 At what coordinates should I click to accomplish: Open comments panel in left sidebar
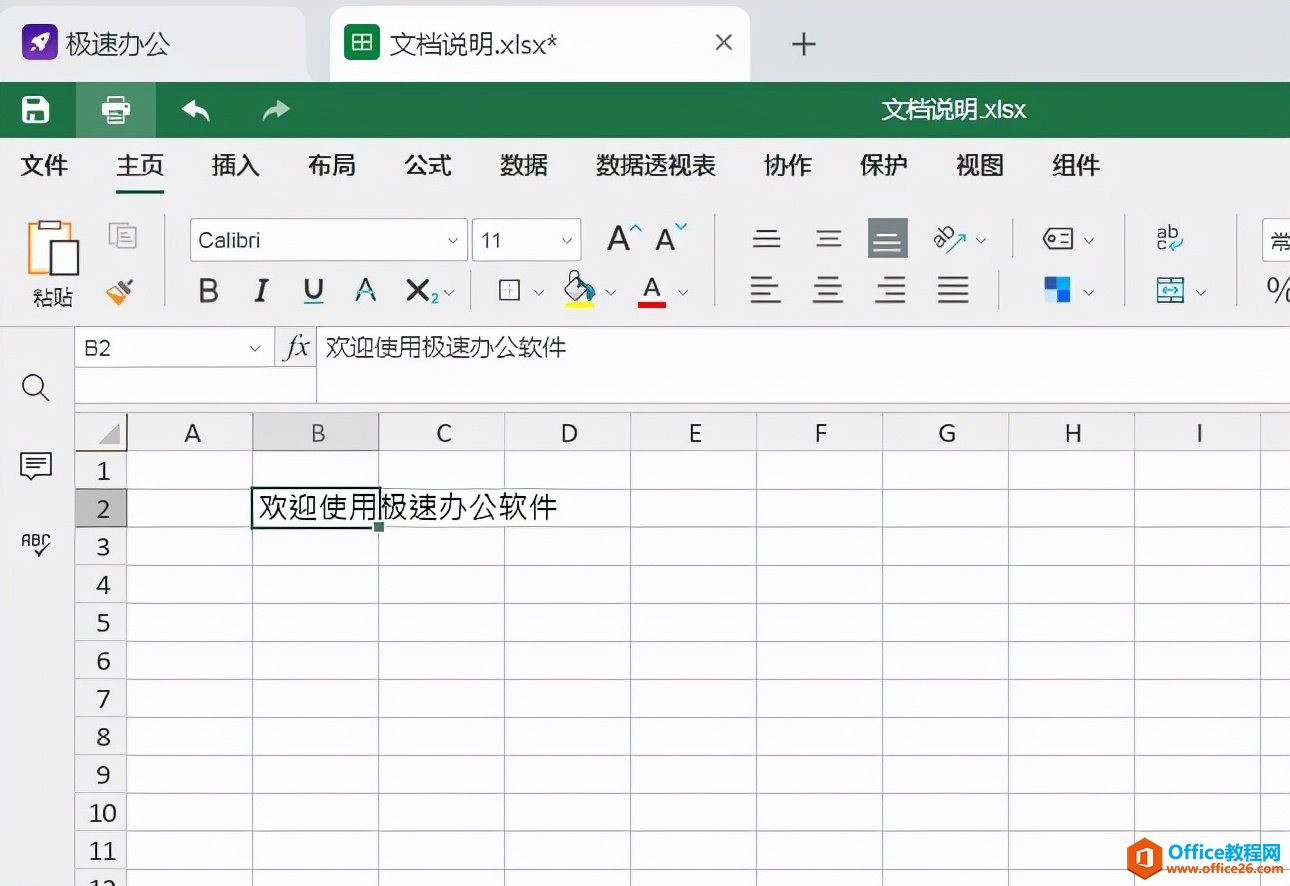click(x=36, y=465)
